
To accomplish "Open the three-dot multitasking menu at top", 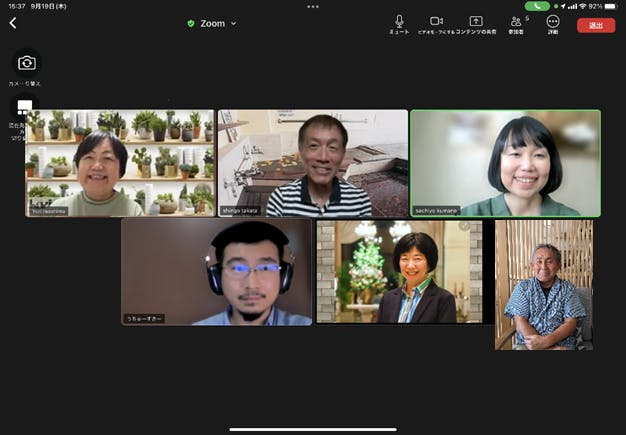I will click(x=313, y=6).
